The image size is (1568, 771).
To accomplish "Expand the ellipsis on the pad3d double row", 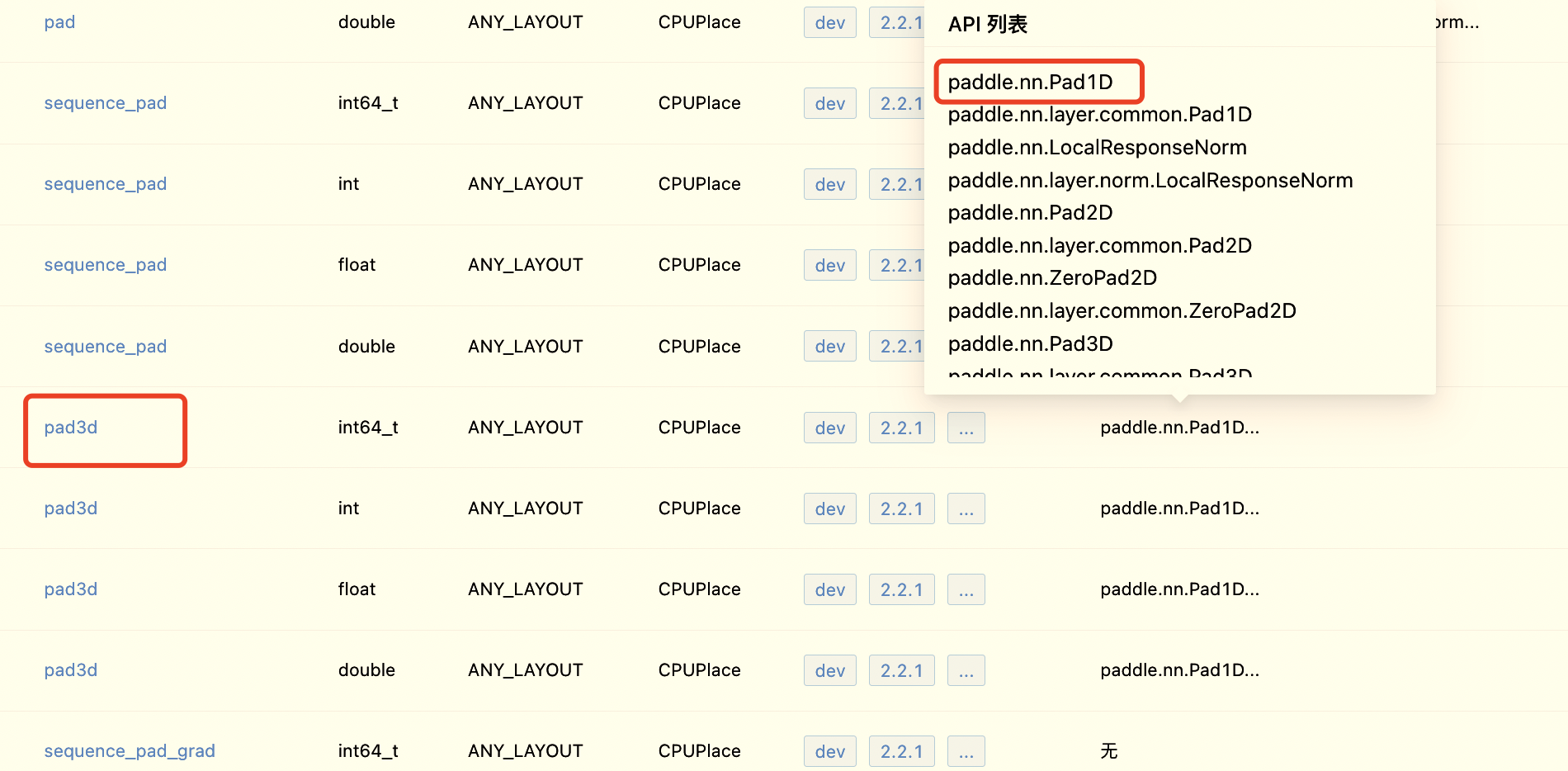I will tap(966, 670).
